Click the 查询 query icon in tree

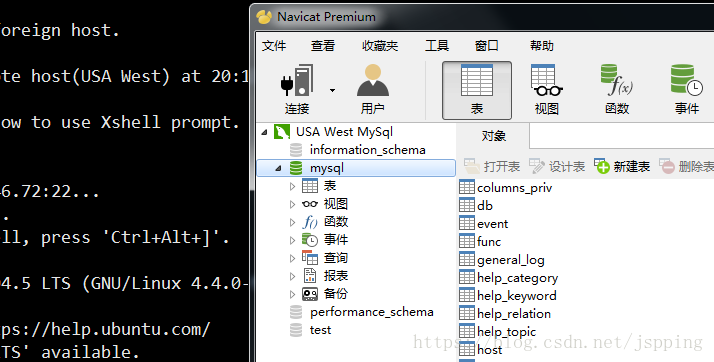click(x=310, y=258)
